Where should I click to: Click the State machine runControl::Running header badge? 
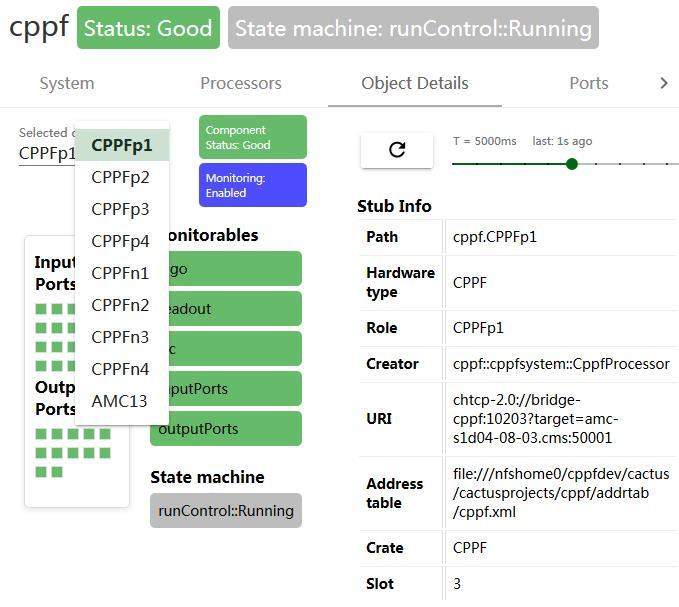pyautogui.click(x=413, y=28)
